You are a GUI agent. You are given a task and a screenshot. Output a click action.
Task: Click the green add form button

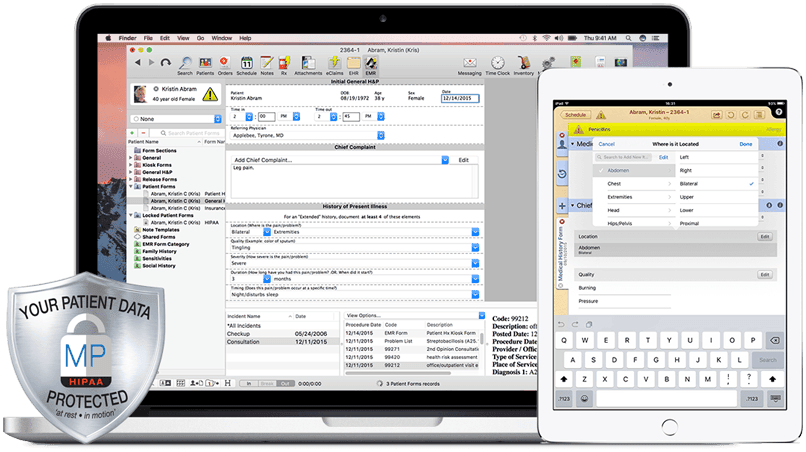[x=132, y=133]
